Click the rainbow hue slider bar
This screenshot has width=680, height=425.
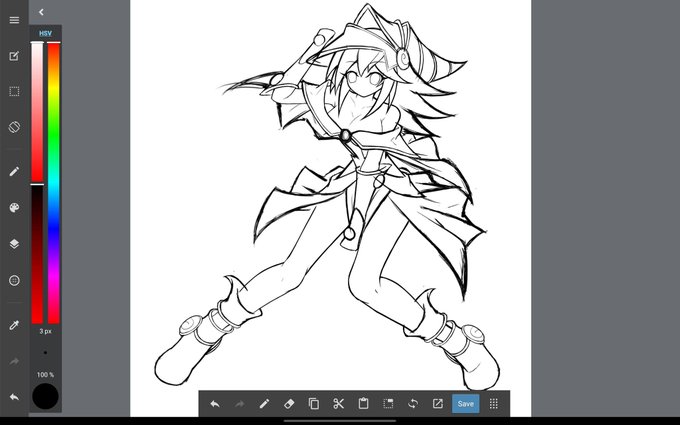tap(54, 183)
